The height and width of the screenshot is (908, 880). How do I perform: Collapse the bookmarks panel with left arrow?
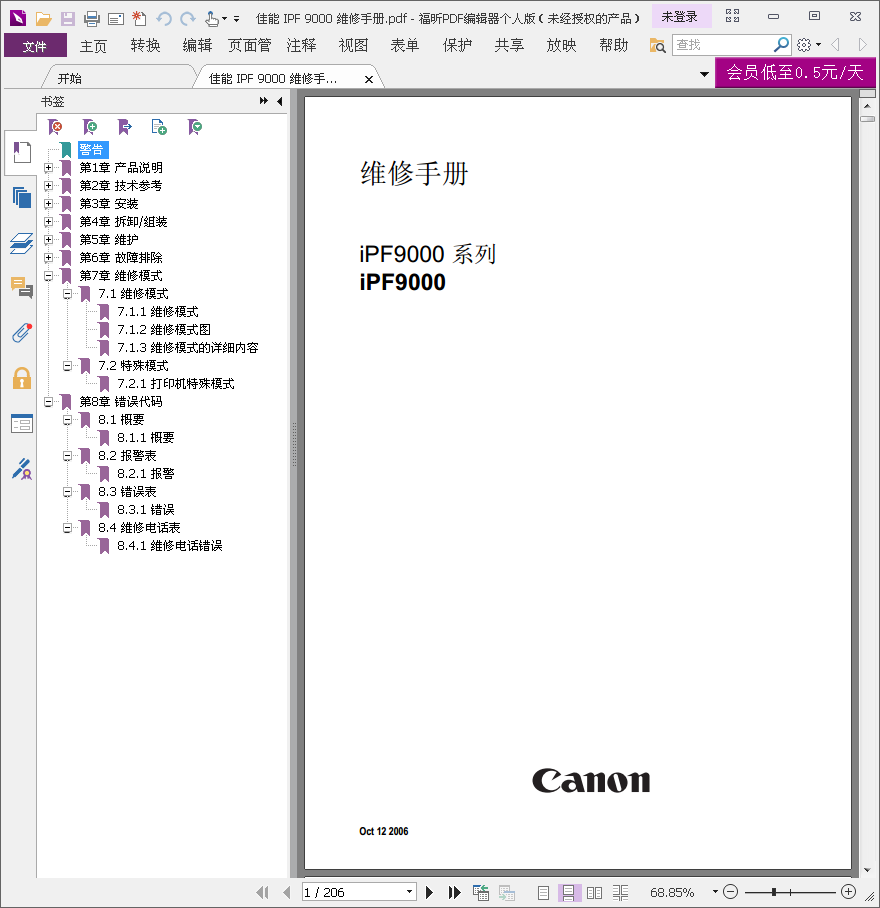click(280, 101)
